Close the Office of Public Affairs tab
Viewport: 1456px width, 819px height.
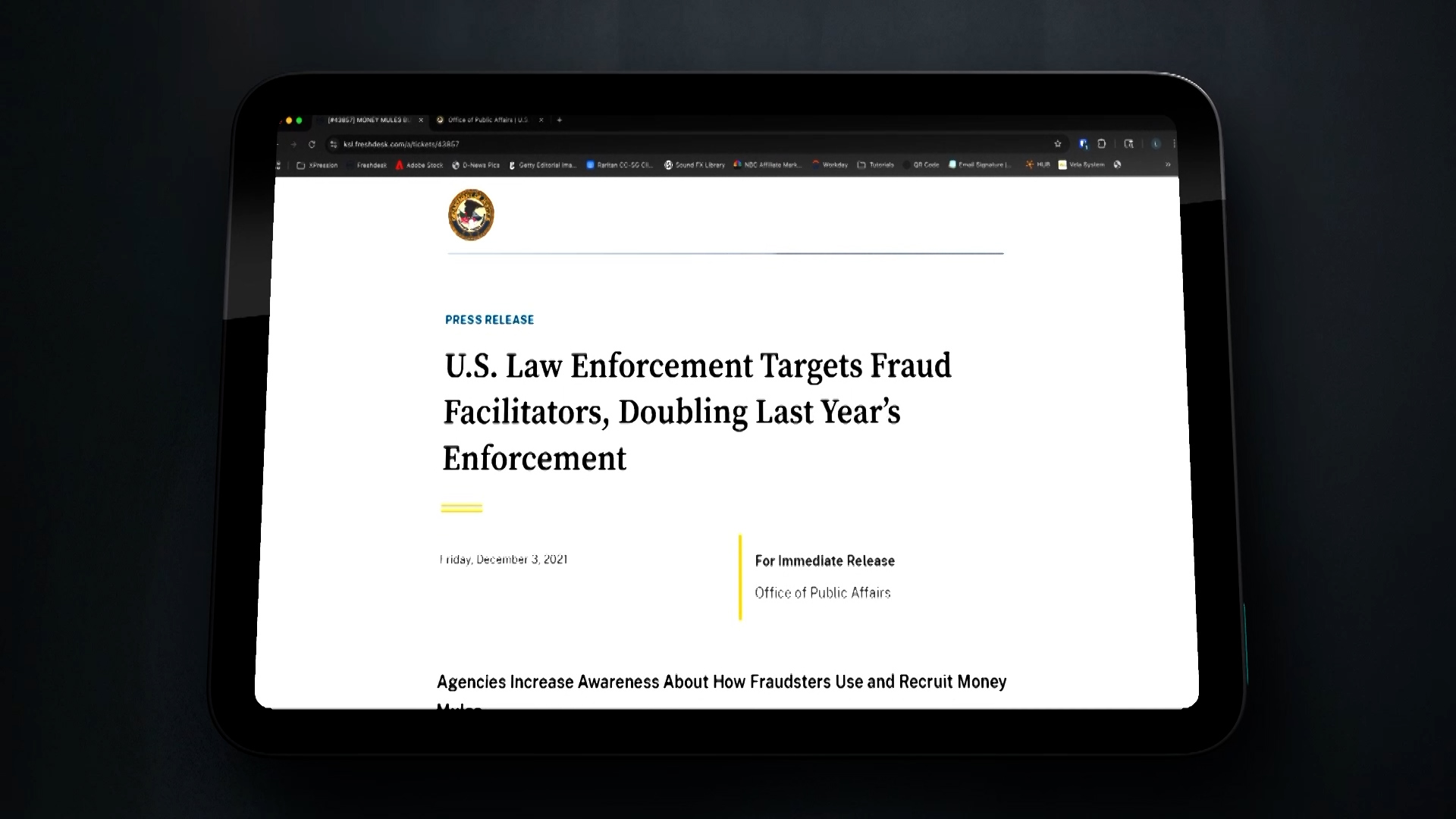pyautogui.click(x=541, y=120)
